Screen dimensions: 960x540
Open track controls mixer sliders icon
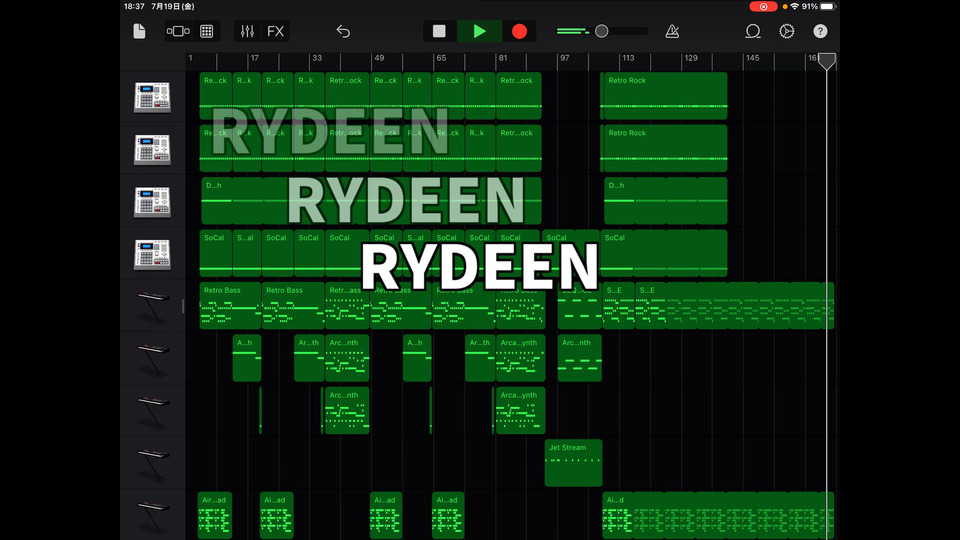click(x=247, y=31)
